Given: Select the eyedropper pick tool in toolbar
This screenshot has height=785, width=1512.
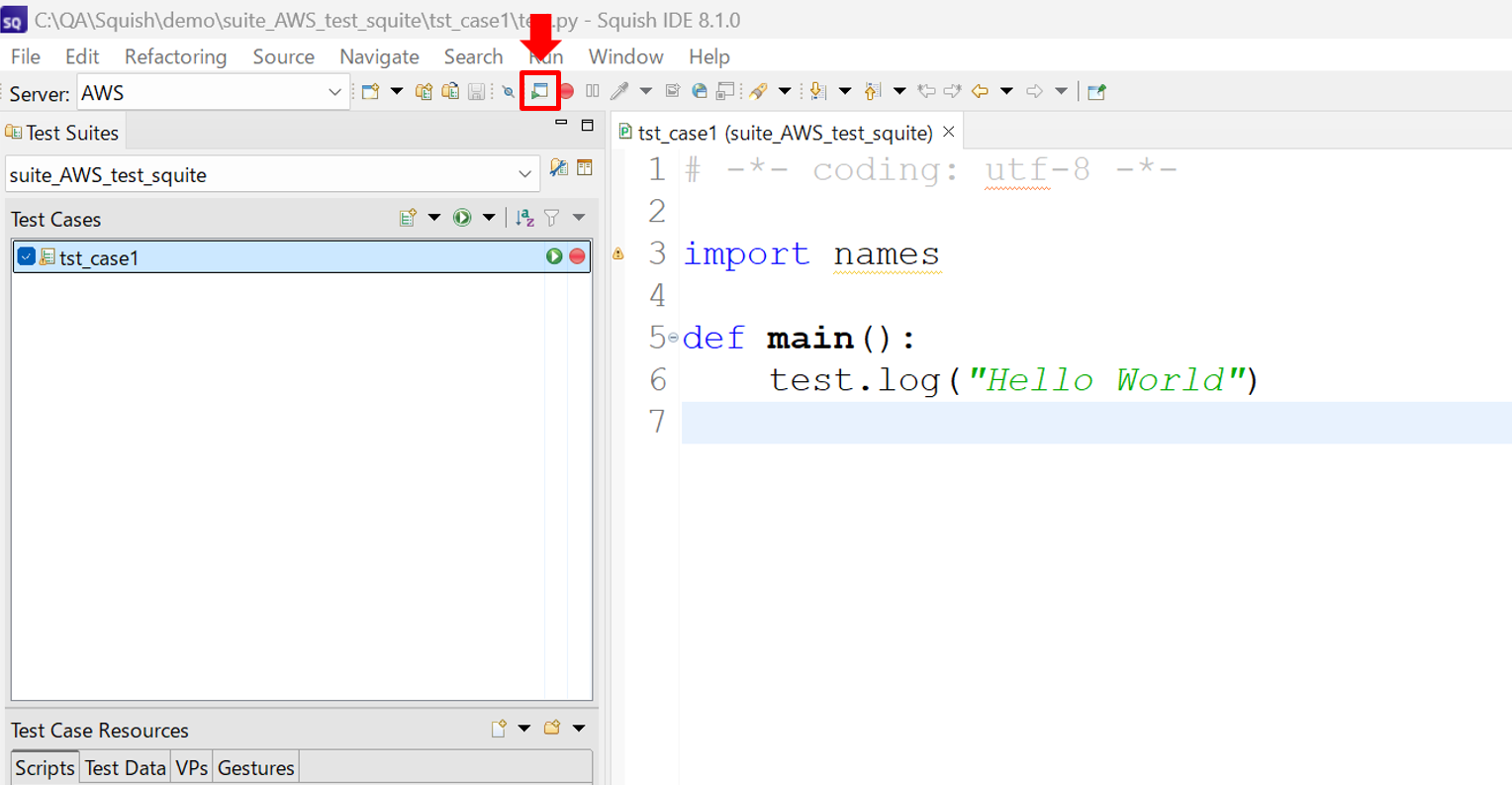Looking at the screenshot, I should pos(620,91).
